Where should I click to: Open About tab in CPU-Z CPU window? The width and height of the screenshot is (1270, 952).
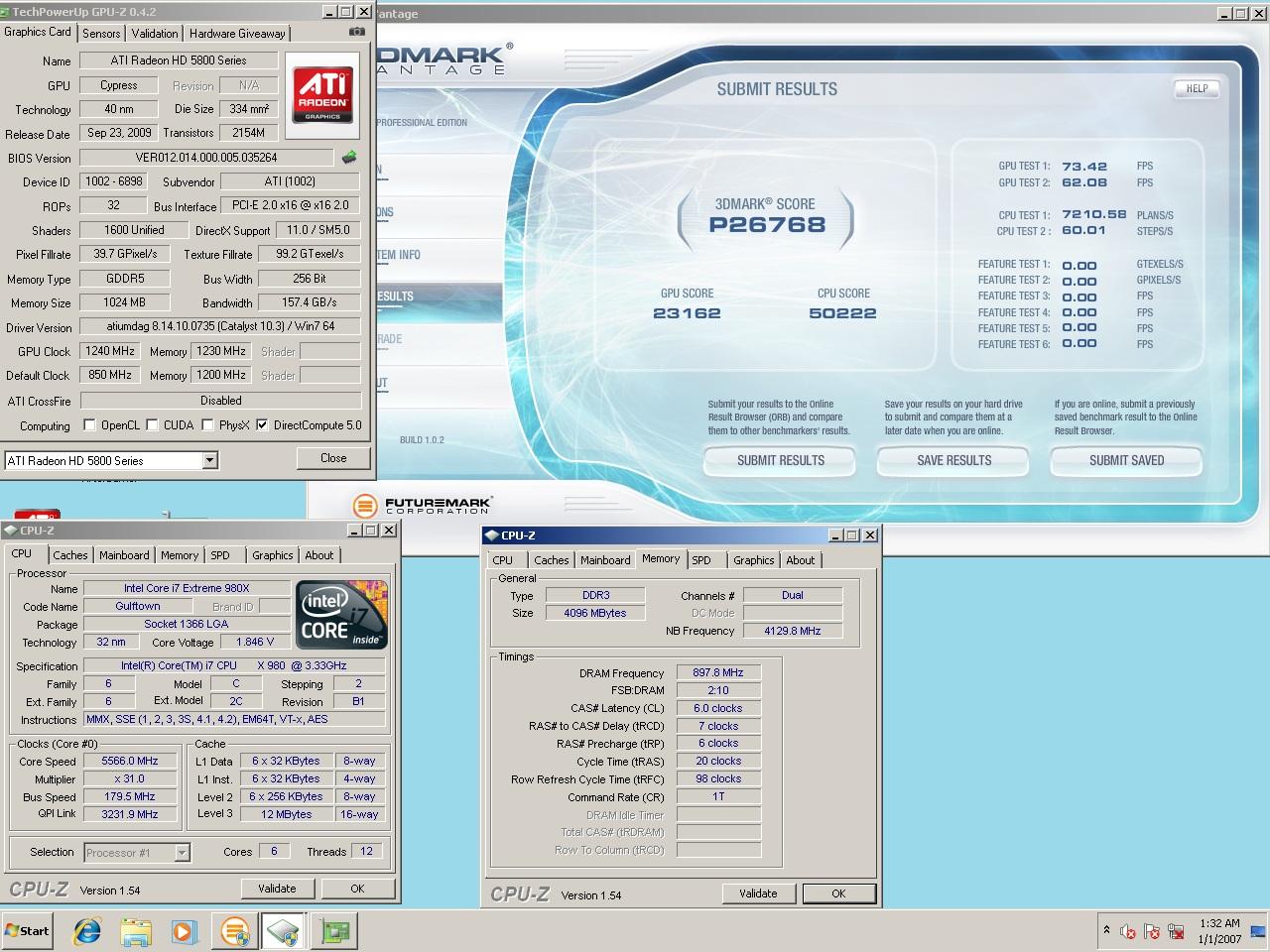[319, 555]
